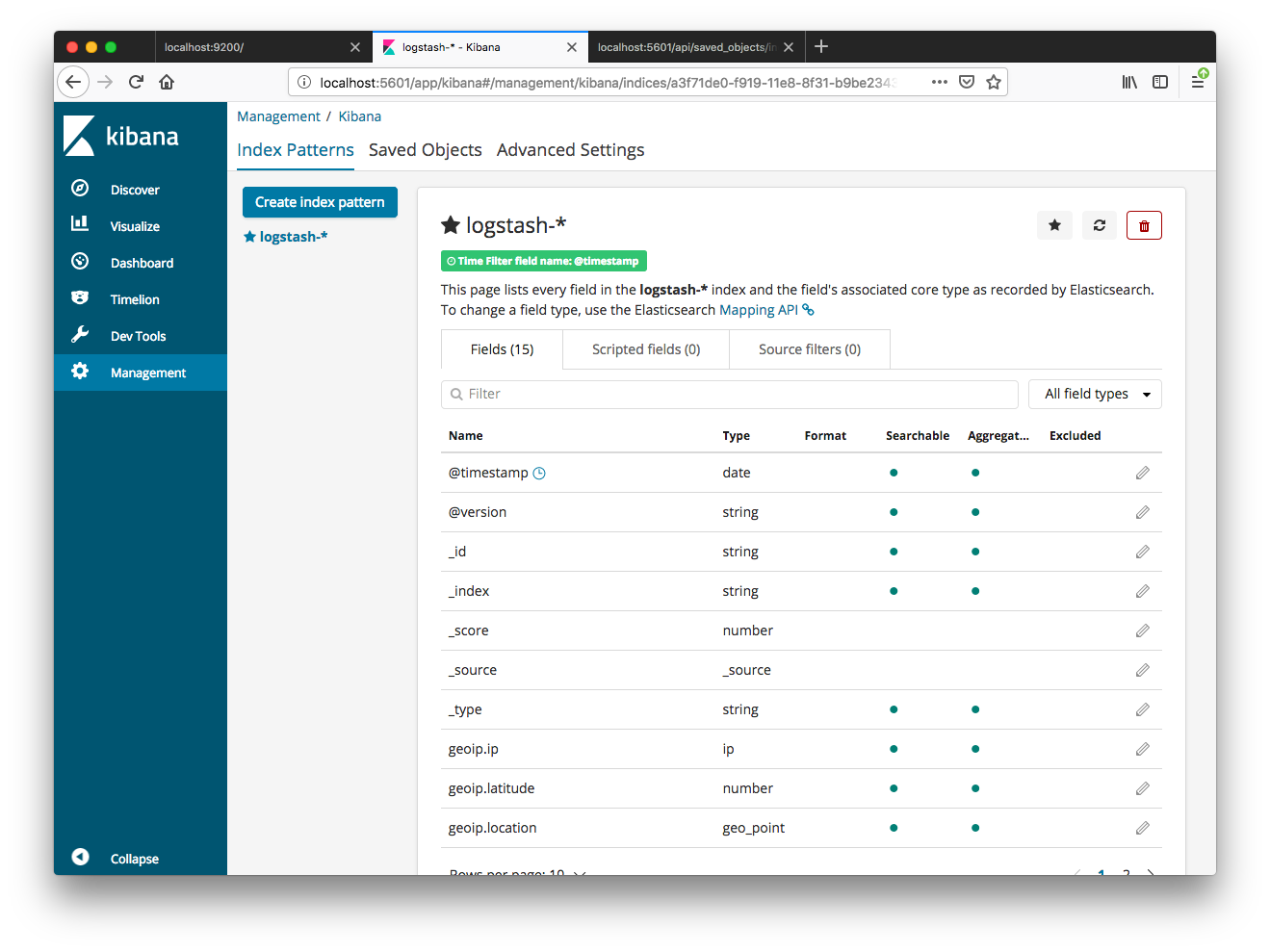The height and width of the screenshot is (952, 1270).
Task: Open Management in the Kibana sidebar
Action: 141,373
